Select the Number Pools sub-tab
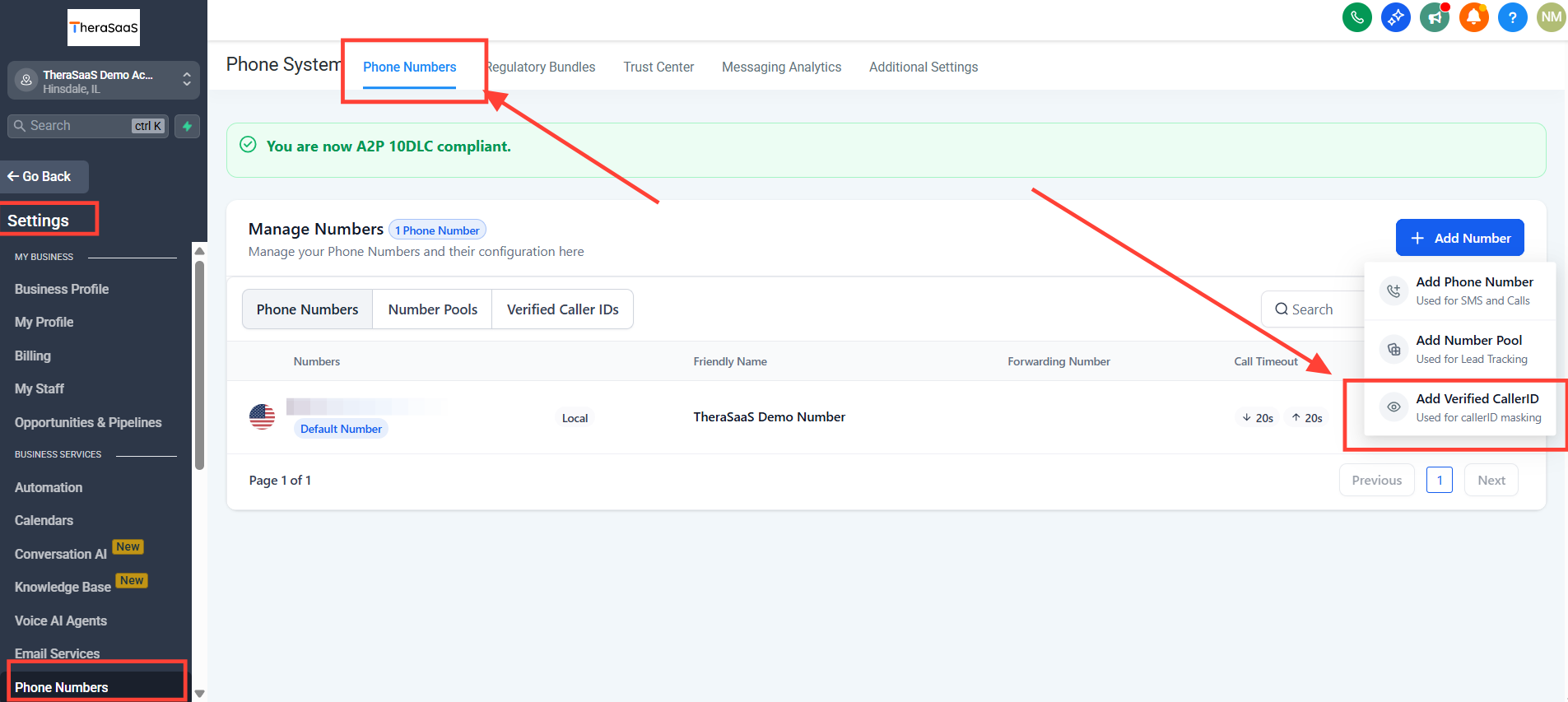The image size is (1568, 702). tap(432, 309)
